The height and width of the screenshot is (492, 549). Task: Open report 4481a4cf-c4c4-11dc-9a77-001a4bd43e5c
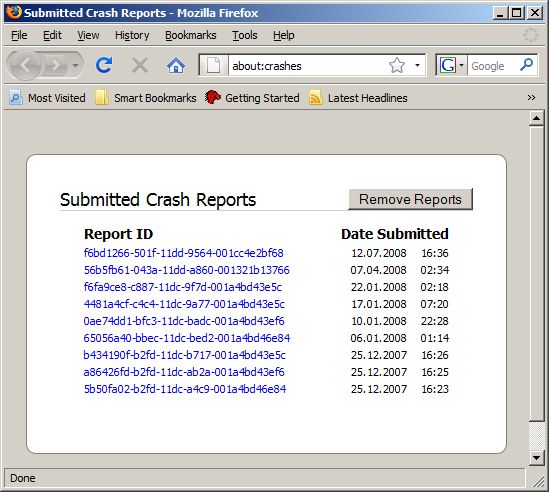coord(184,304)
